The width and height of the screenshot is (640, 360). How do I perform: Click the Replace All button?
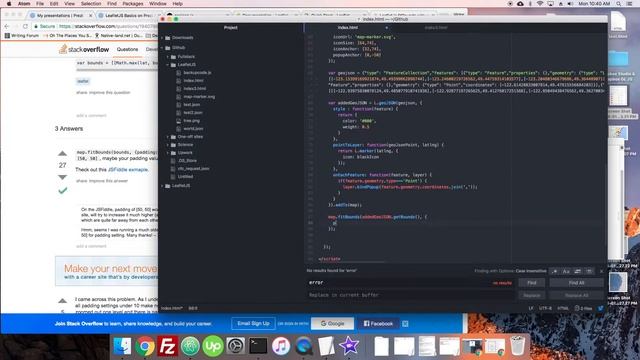(x=576, y=295)
